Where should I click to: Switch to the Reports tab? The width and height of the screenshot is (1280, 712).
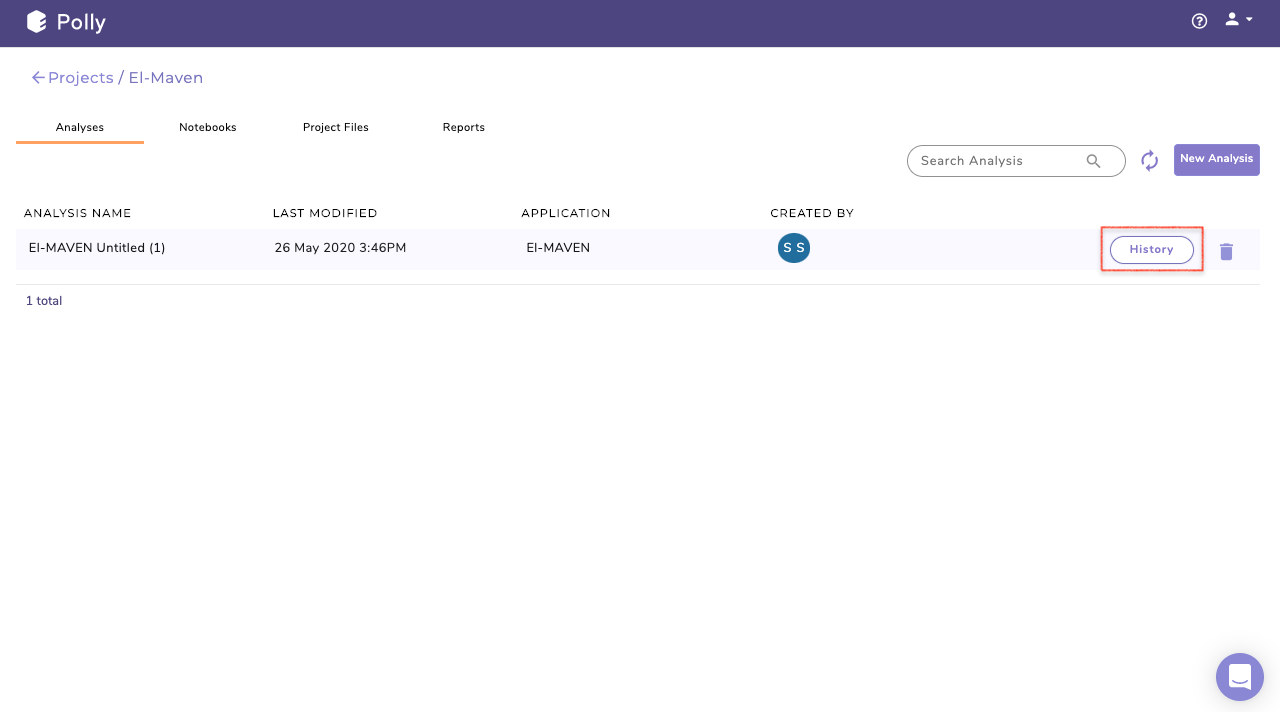(464, 127)
